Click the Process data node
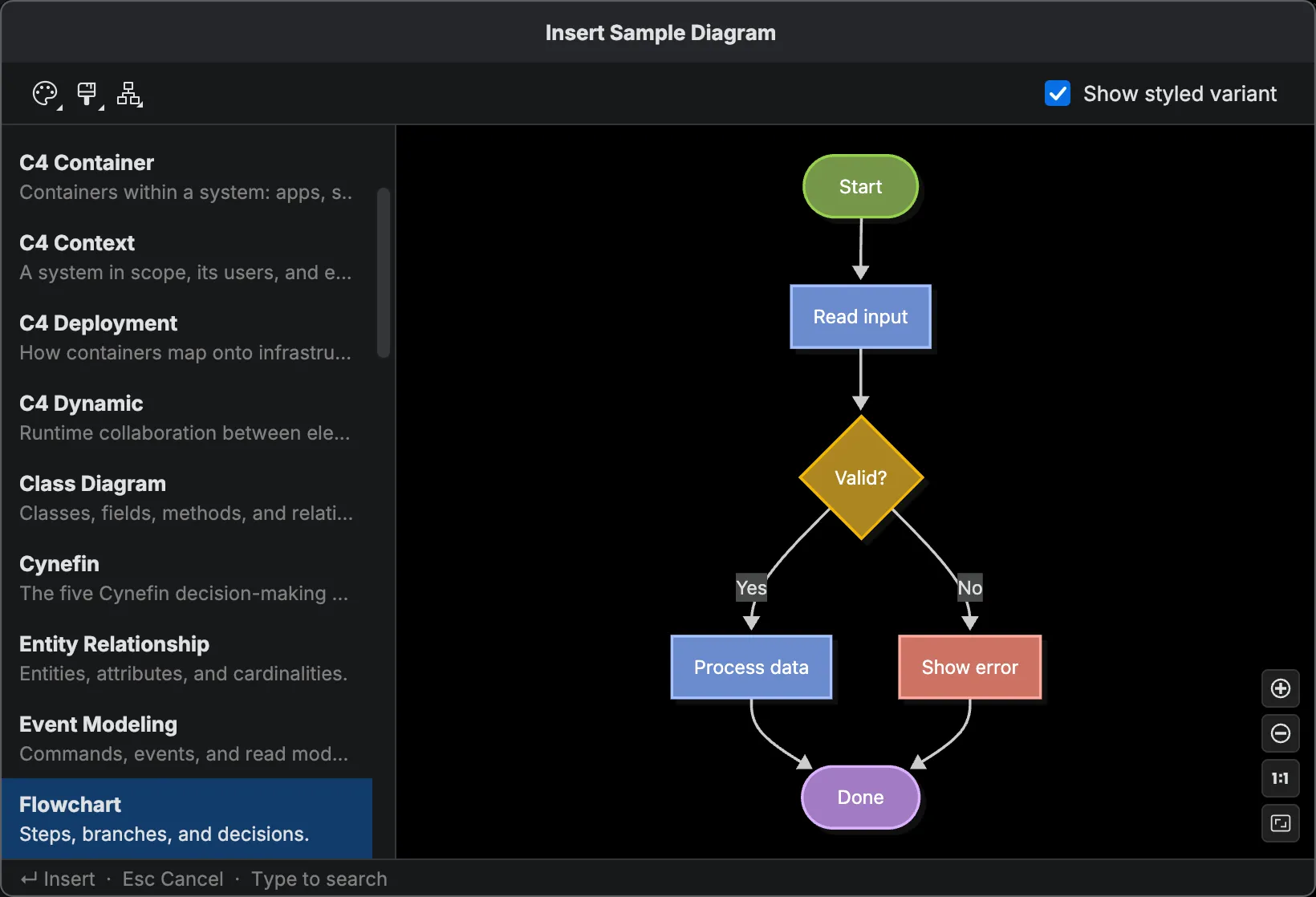 pyautogui.click(x=751, y=668)
